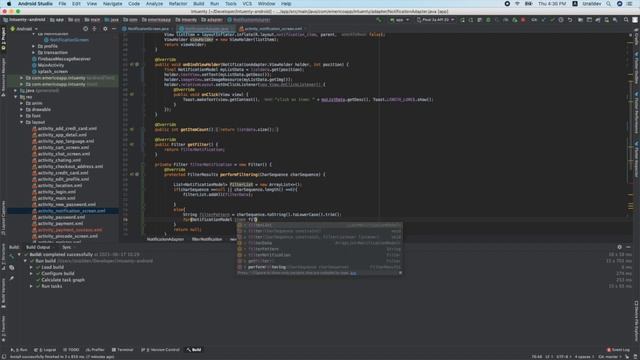
Task: Click the Undo/revert arrow toolbar icon
Action: (571, 20)
